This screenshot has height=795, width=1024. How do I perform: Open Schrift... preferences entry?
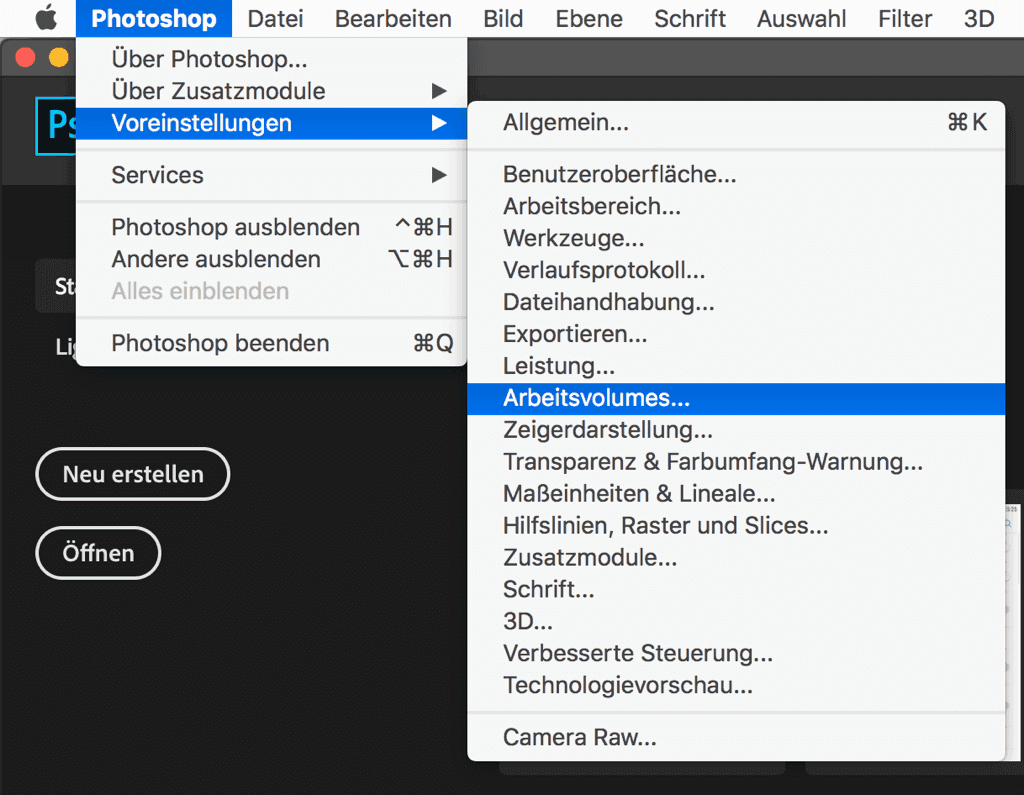736,590
